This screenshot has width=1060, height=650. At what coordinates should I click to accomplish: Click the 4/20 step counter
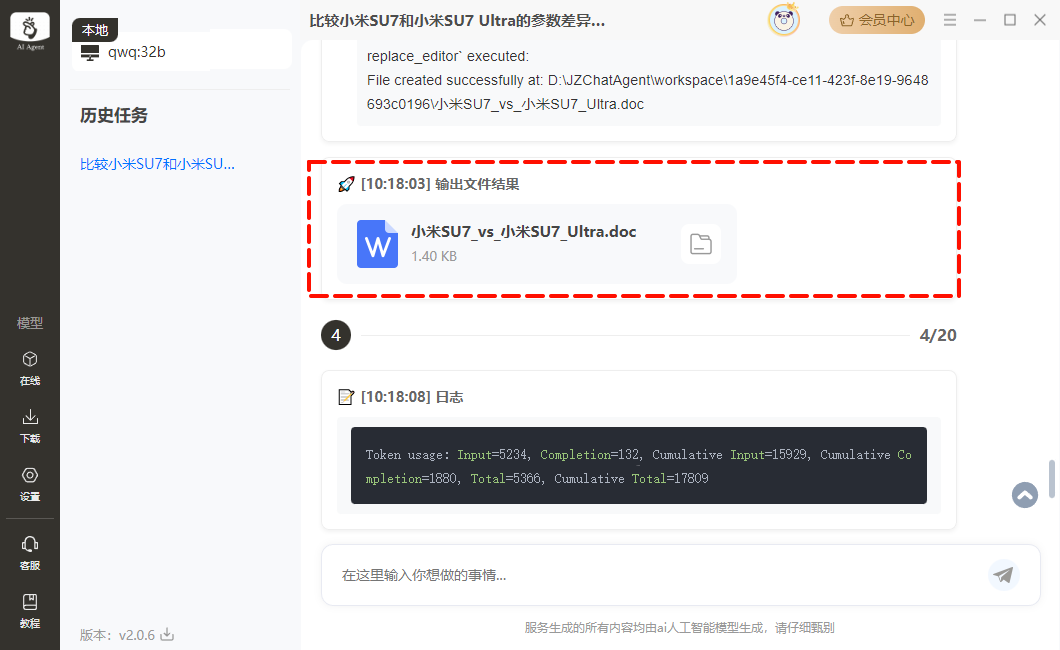pos(938,335)
